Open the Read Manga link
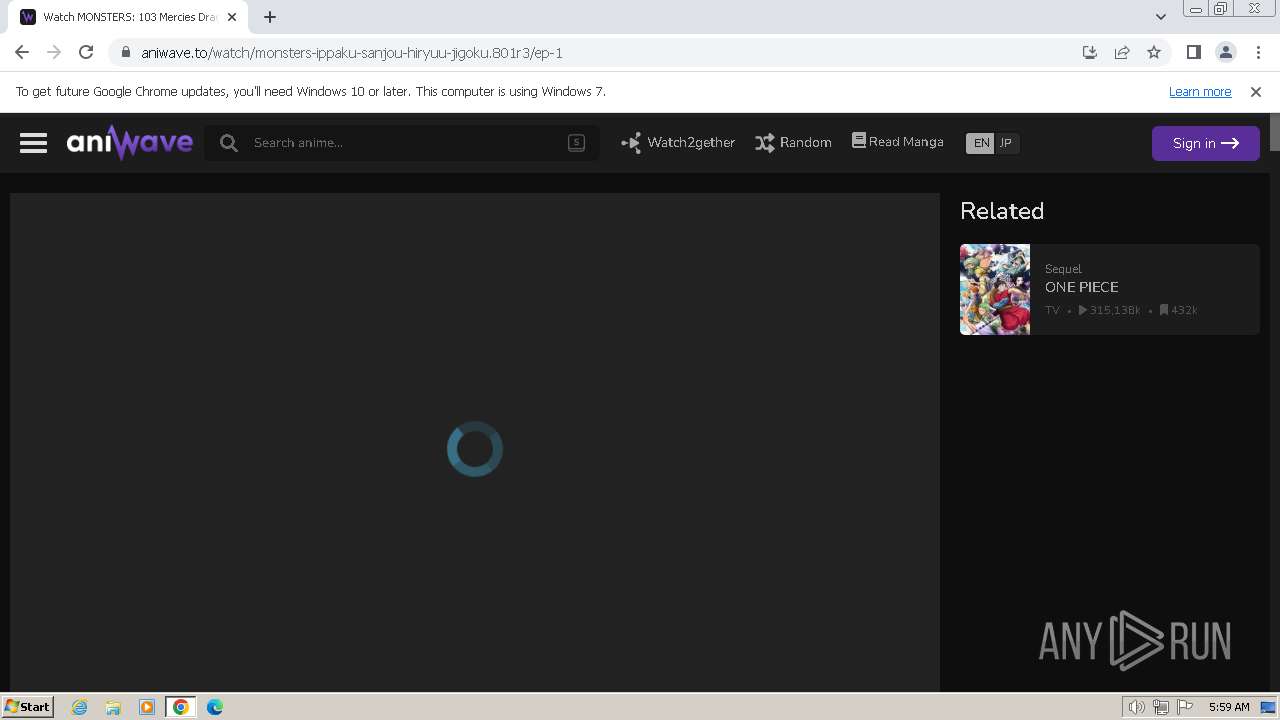This screenshot has width=1280, height=720. 897,142
